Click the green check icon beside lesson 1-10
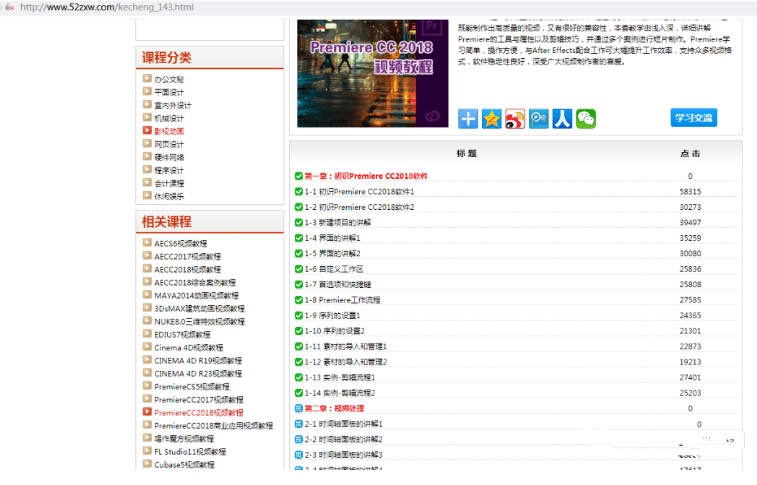The image size is (757, 485). click(299, 331)
